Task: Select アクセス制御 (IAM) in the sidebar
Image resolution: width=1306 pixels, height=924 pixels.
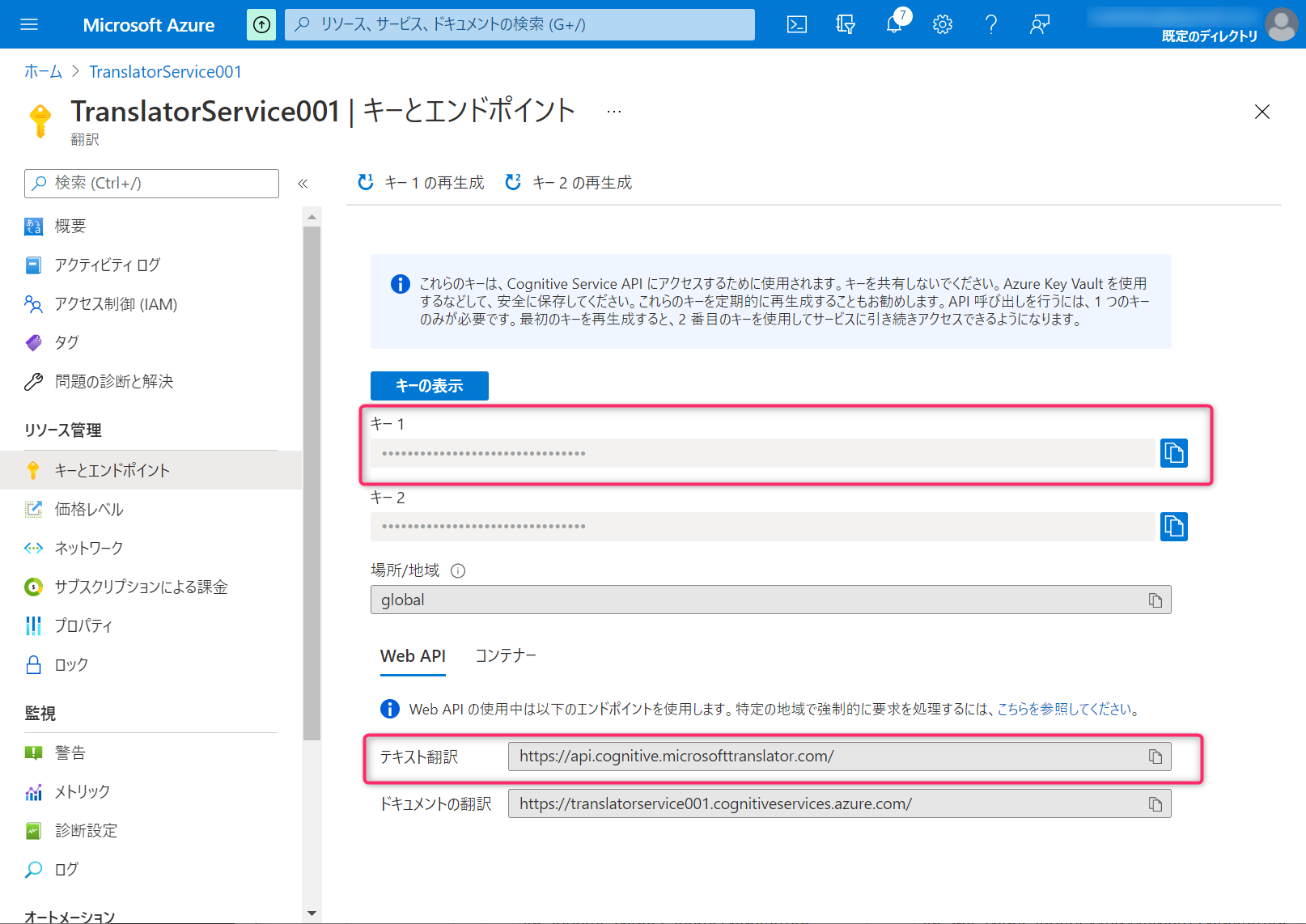Action: [x=117, y=304]
